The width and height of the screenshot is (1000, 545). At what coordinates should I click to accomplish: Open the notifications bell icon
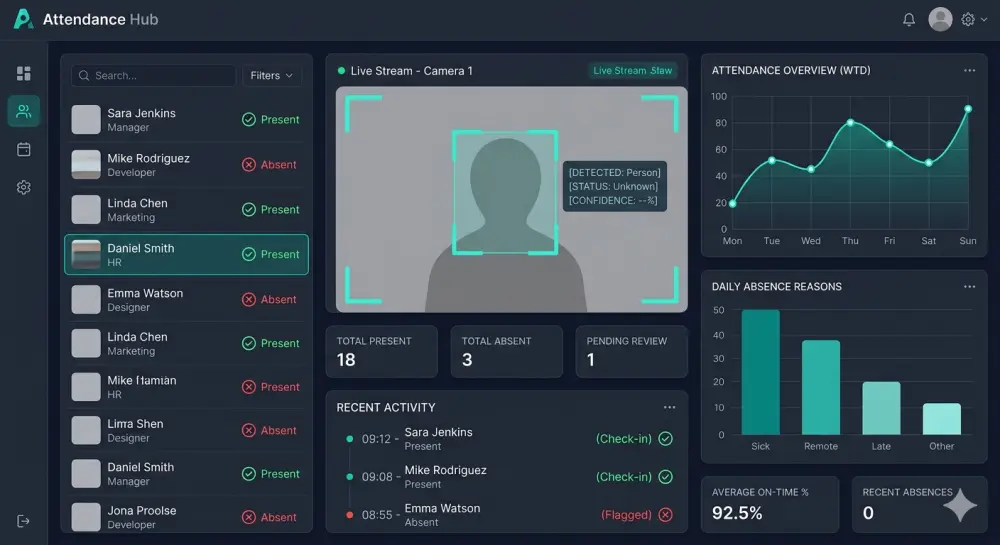(x=909, y=19)
